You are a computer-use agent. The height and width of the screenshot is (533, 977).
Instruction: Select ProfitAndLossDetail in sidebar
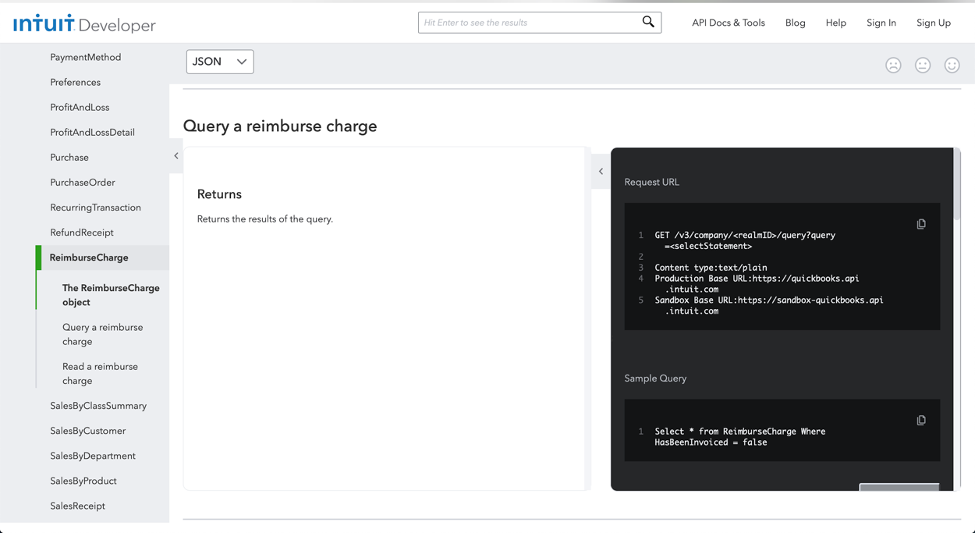coord(92,132)
